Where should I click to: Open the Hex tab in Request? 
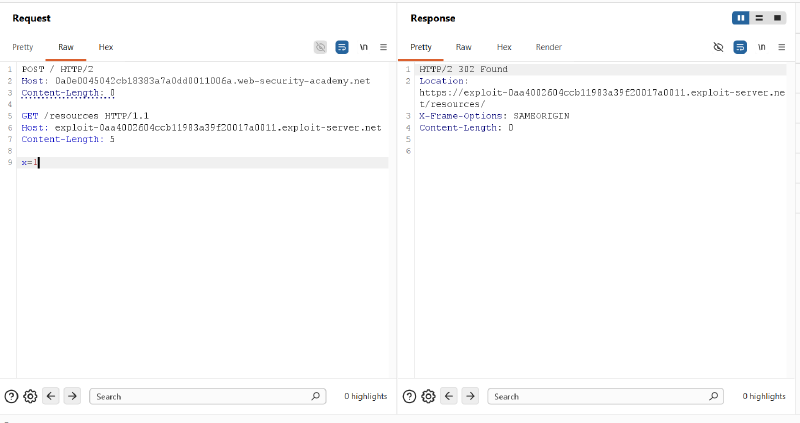point(106,47)
